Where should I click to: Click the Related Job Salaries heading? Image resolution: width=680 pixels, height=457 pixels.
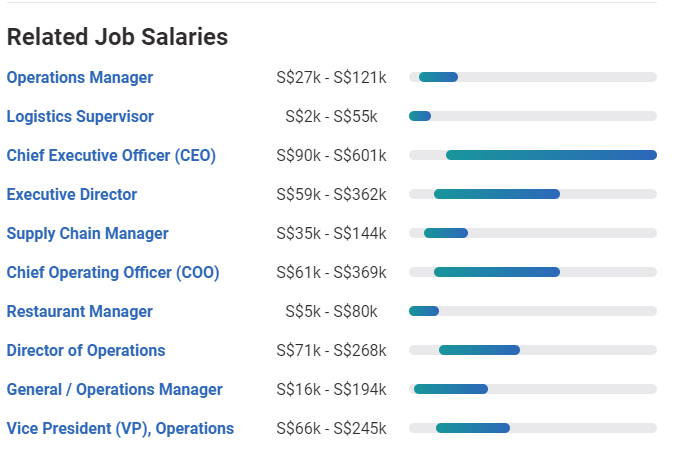tap(117, 37)
